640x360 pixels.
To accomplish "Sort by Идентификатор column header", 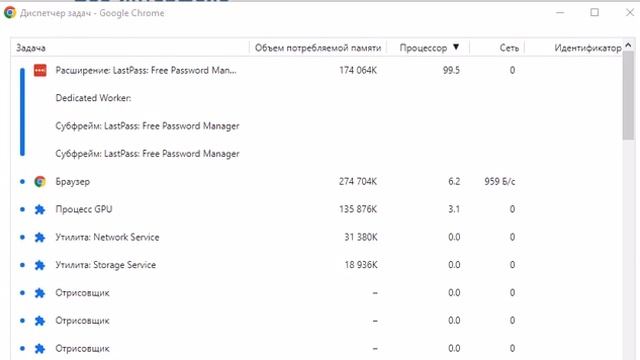I will 574,48.
